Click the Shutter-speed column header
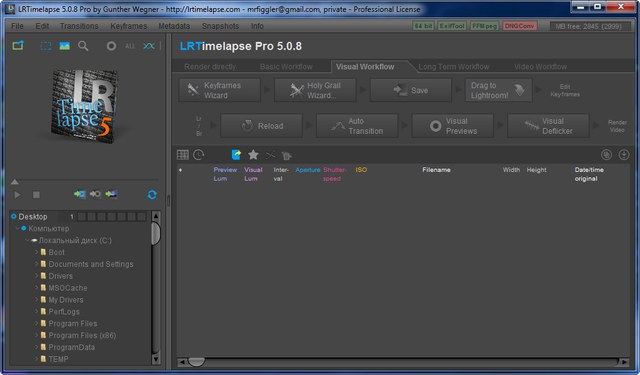 click(x=335, y=174)
